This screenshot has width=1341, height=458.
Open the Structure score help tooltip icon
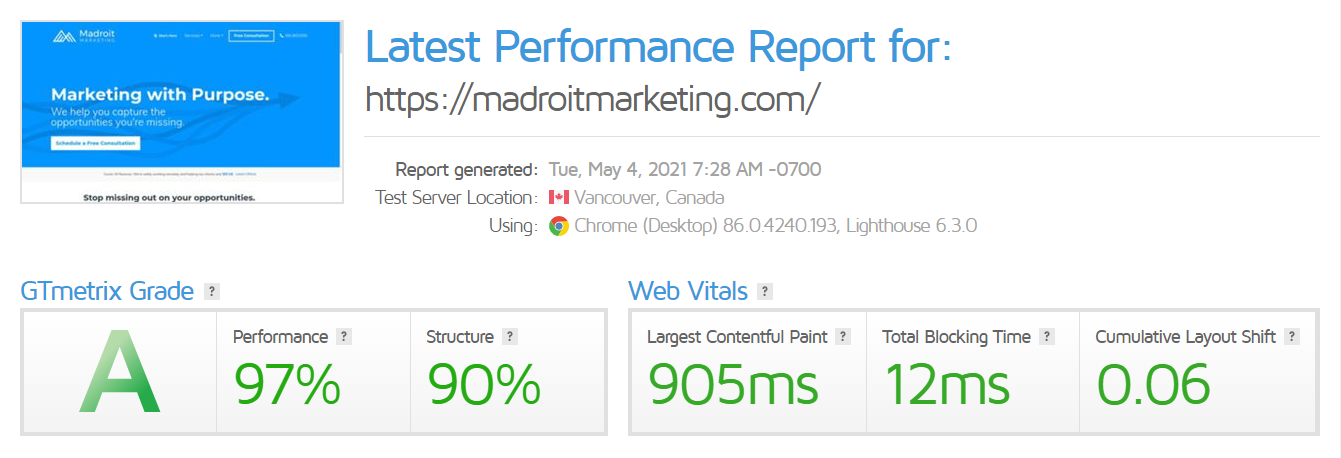pos(510,337)
